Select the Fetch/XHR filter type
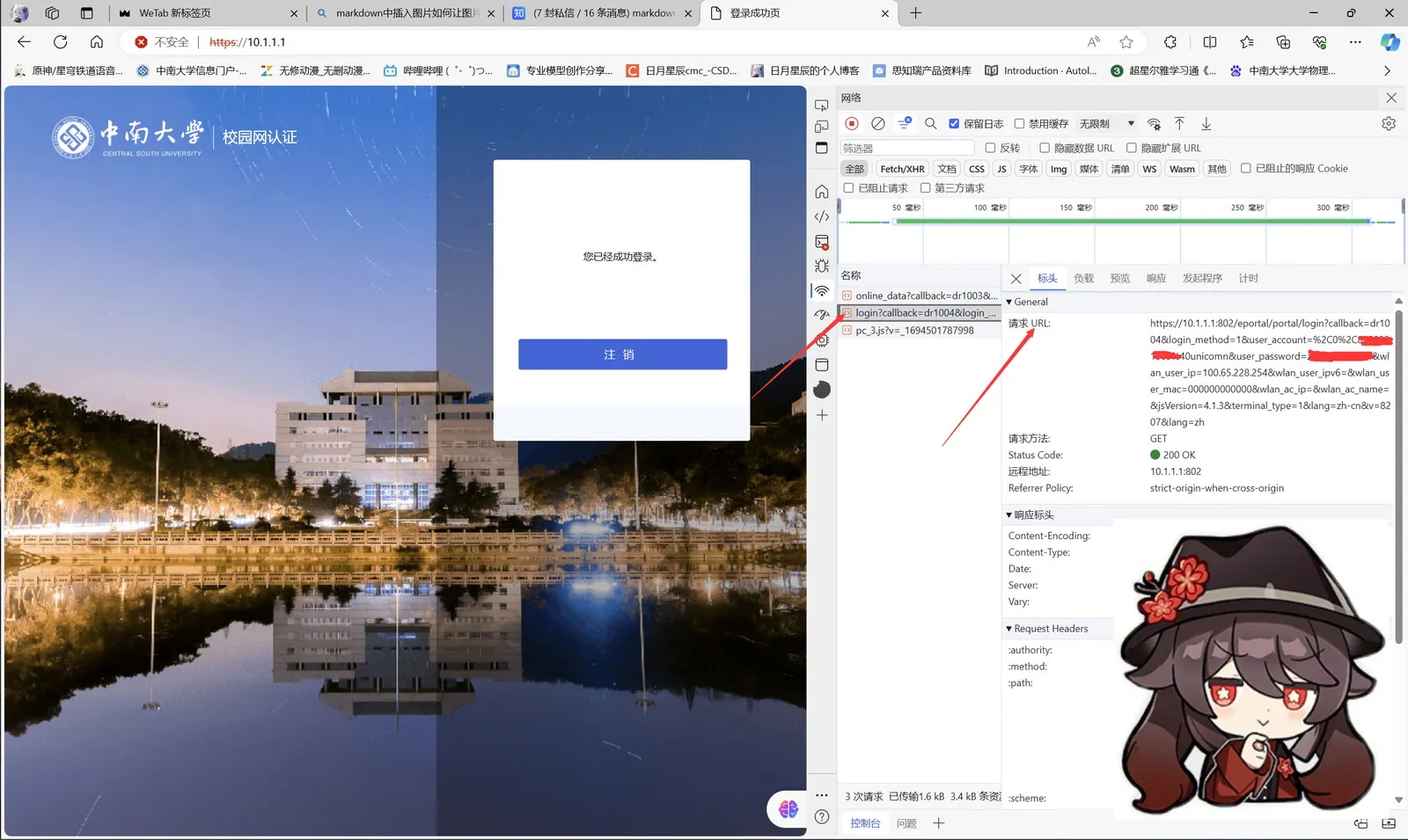 [x=902, y=169]
